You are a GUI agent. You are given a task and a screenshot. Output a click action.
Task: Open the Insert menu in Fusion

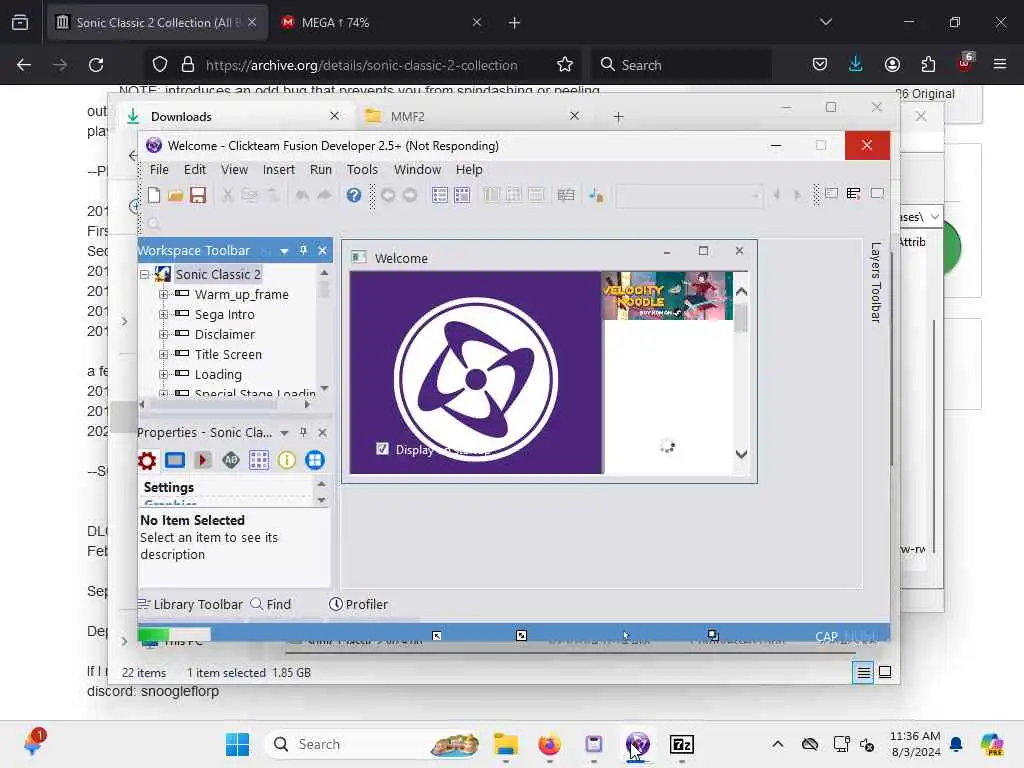pos(279,169)
